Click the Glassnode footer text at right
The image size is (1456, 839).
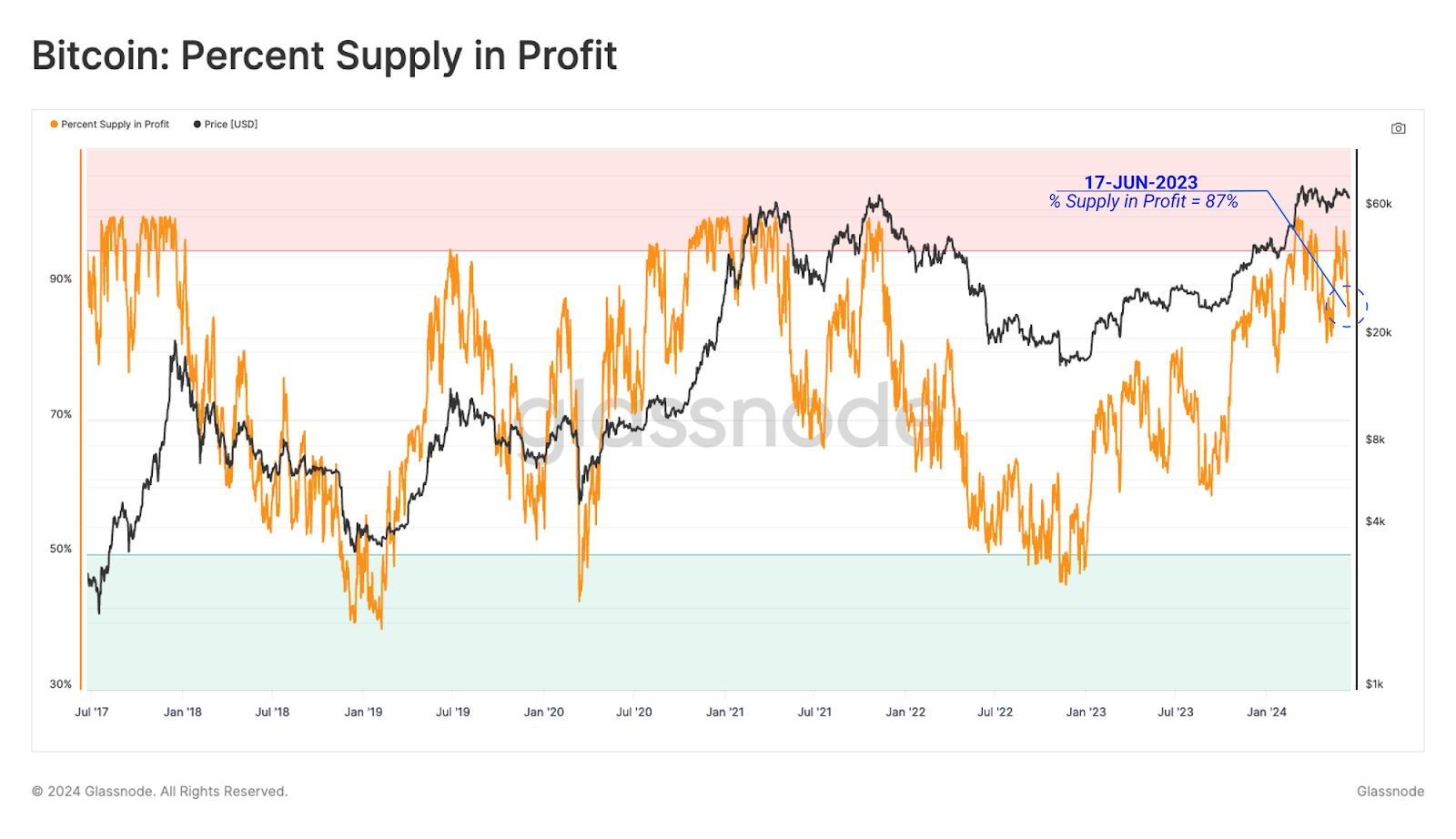click(x=1390, y=792)
